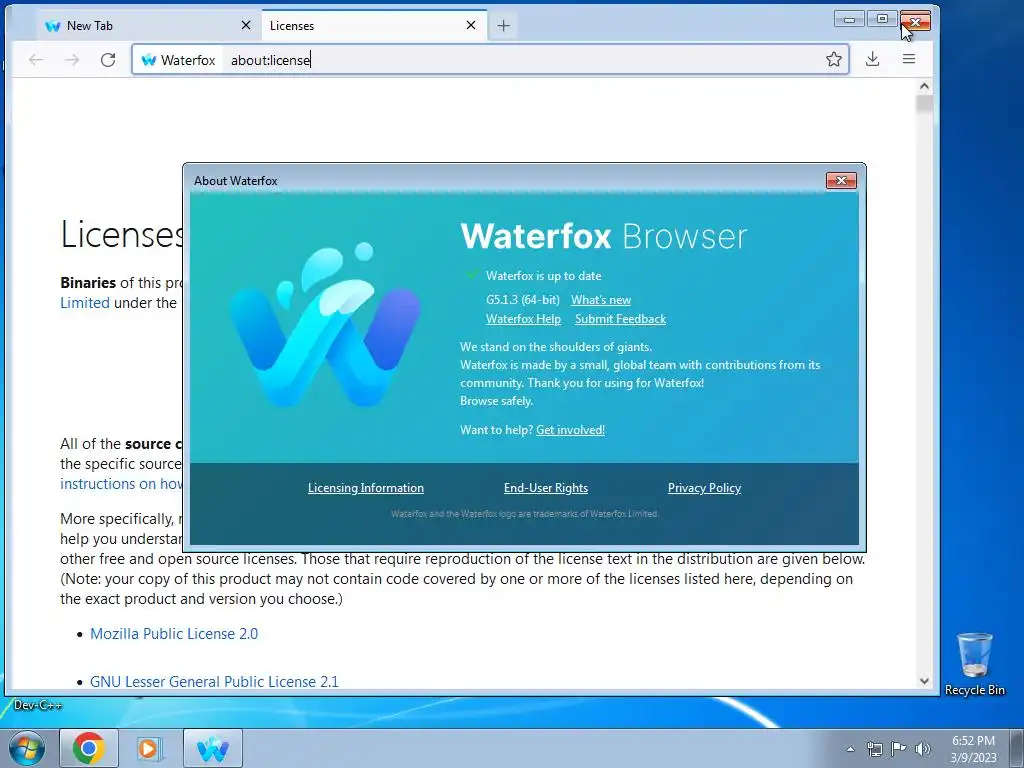
Task: Follow the Get involved! link
Action: coord(570,430)
